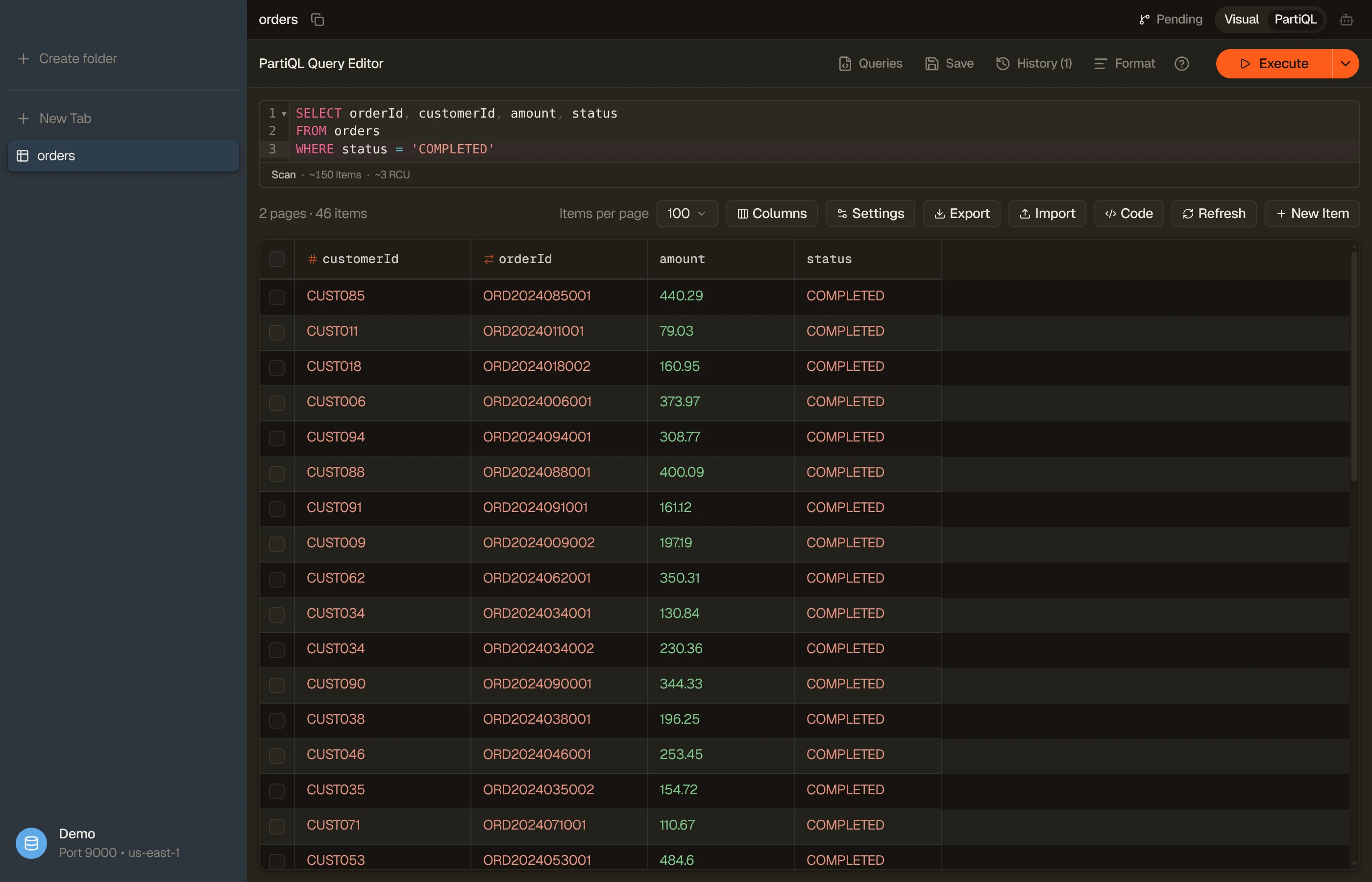Sort by the status column header
The width and height of the screenshot is (1372, 882).
tap(867, 259)
